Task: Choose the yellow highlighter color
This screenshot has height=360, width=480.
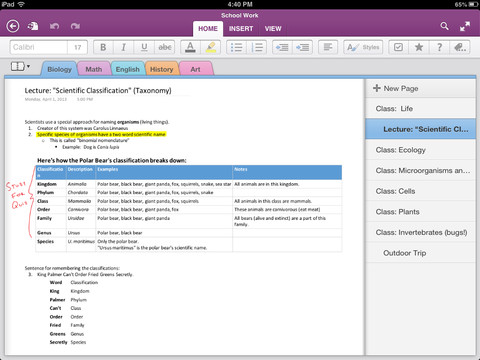Action: point(211,47)
